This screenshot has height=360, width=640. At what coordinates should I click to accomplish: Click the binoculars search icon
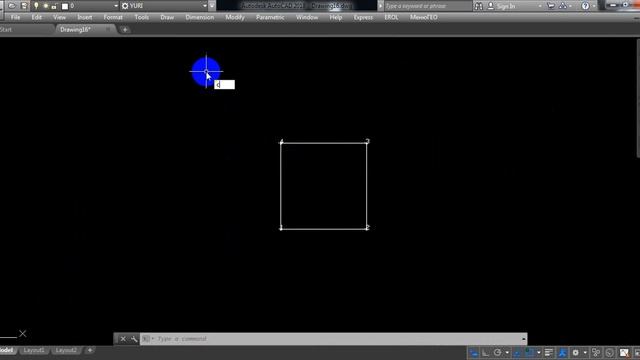[x=479, y=6]
